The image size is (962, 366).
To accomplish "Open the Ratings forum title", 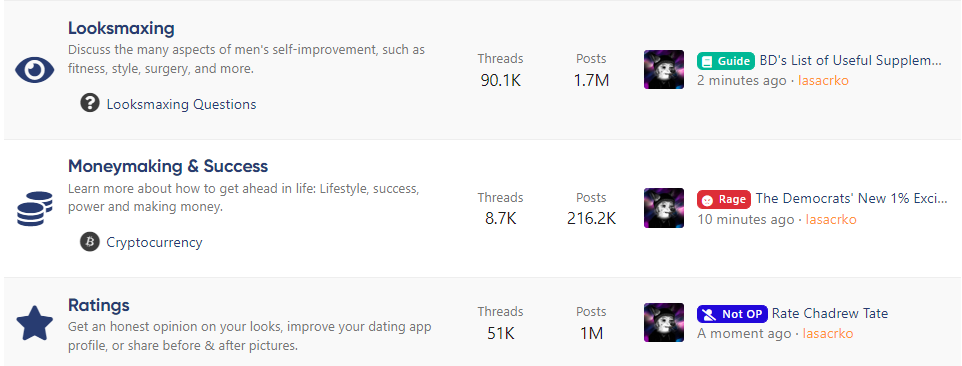I will (98, 305).
